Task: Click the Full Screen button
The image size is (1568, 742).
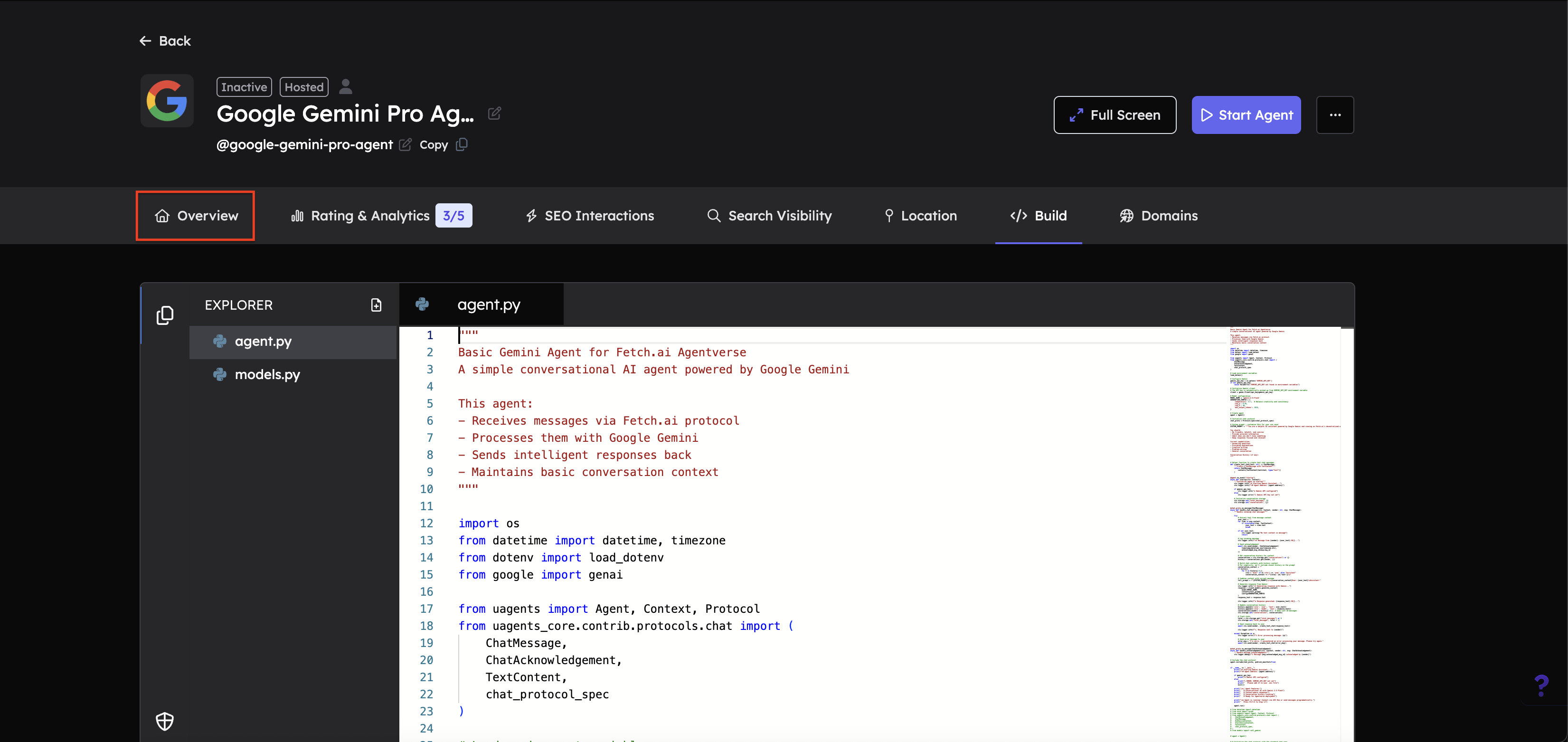Action: tap(1115, 114)
